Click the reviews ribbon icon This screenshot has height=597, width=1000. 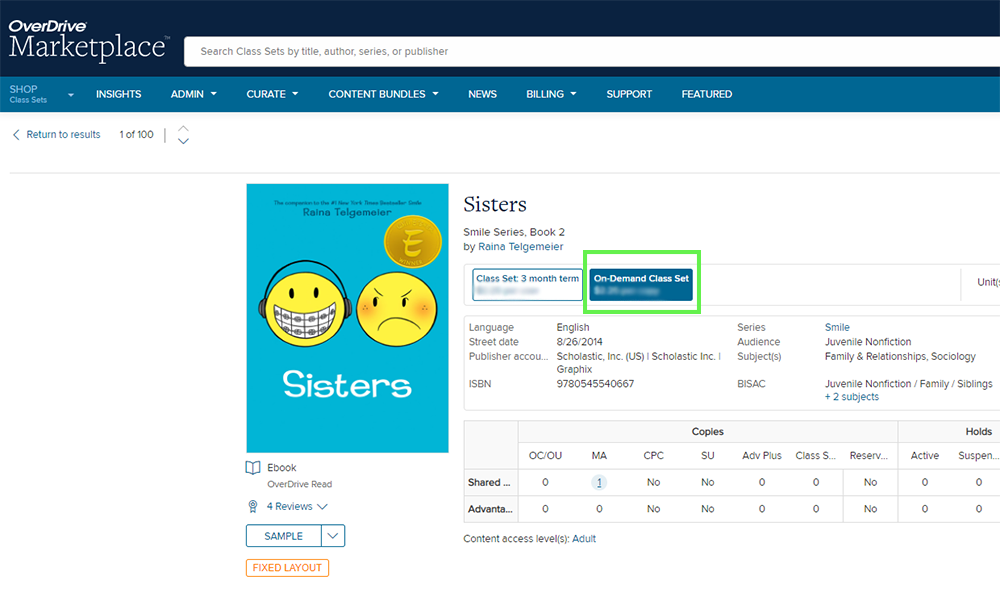[253, 506]
